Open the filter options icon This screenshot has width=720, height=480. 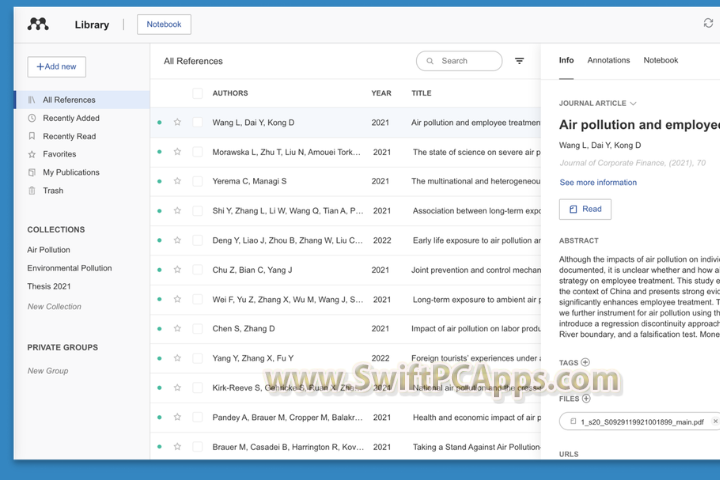pyautogui.click(x=519, y=61)
